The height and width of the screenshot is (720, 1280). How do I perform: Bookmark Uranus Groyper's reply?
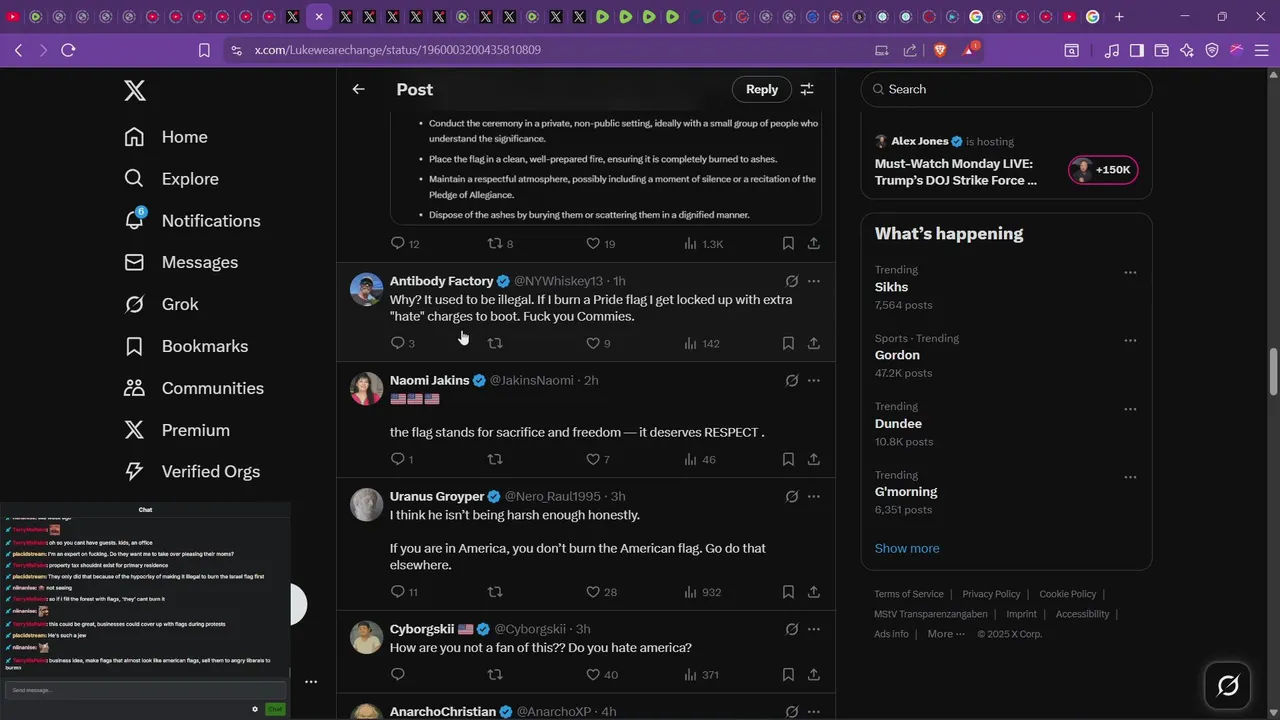788,592
